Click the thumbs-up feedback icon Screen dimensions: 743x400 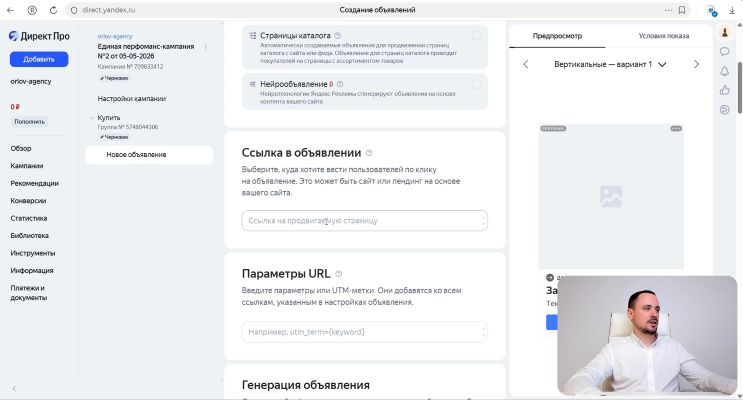[x=725, y=90]
